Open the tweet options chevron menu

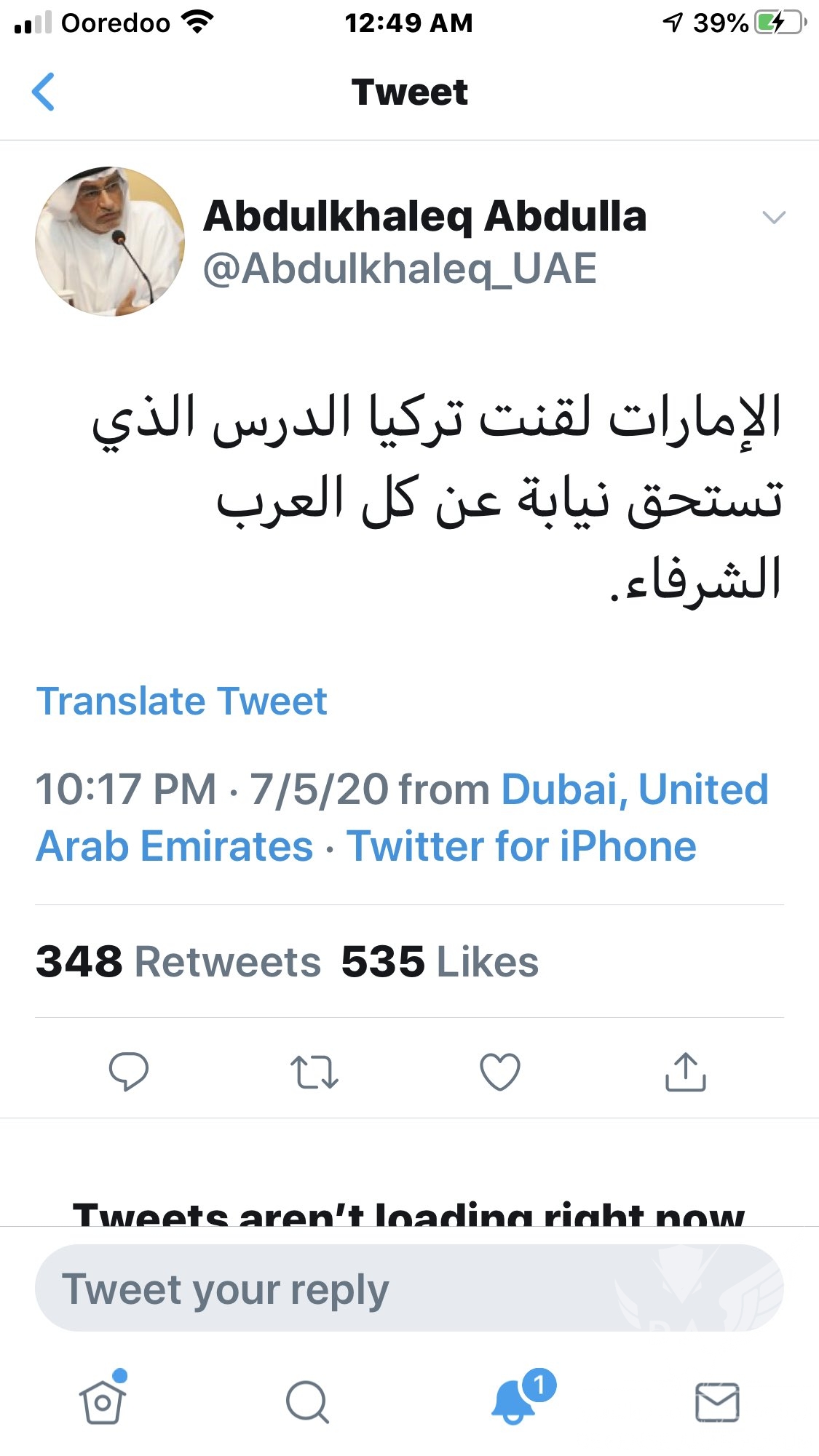pyautogui.click(x=773, y=218)
